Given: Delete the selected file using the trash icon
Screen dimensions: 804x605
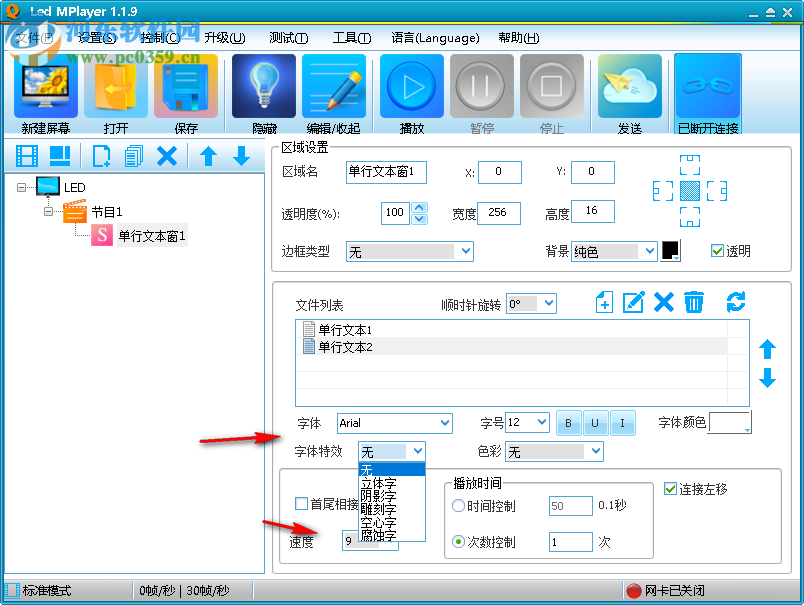Looking at the screenshot, I should (694, 302).
